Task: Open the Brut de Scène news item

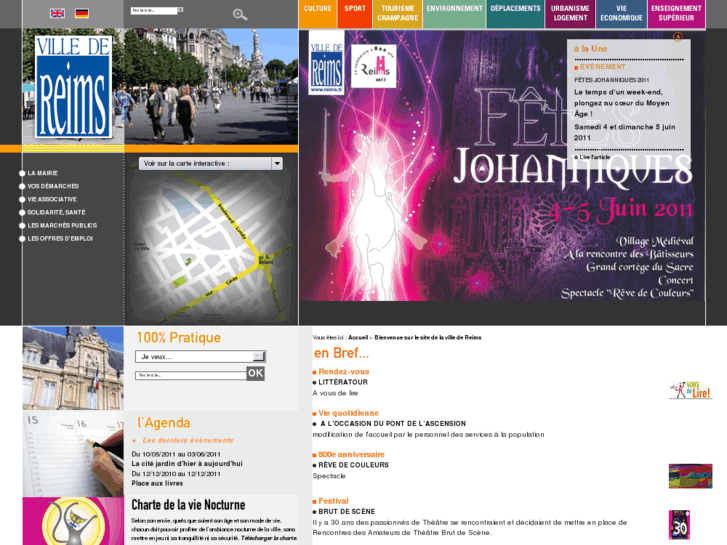Action: coord(346,511)
